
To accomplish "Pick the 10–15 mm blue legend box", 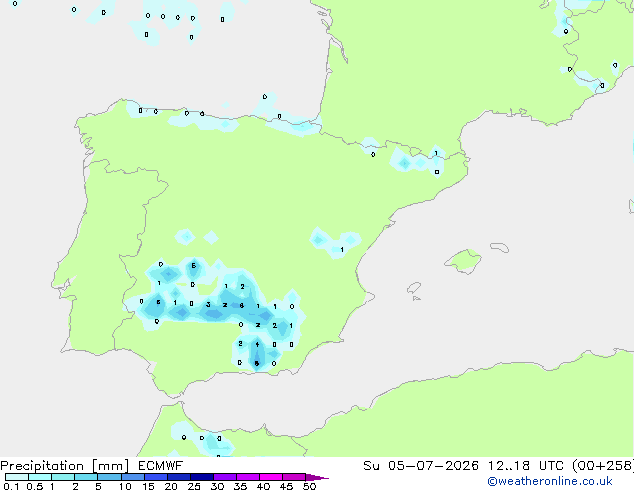I will (132, 477).
